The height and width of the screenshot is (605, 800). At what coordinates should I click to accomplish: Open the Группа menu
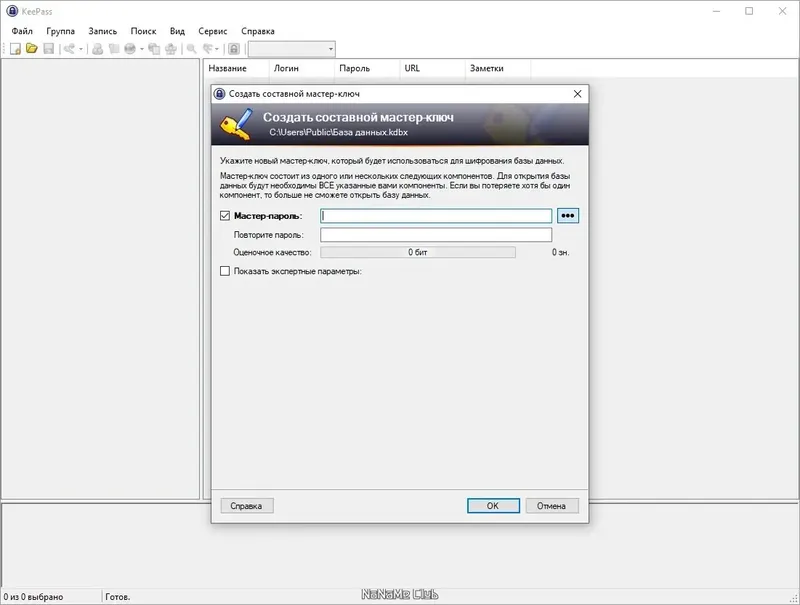click(60, 31)
